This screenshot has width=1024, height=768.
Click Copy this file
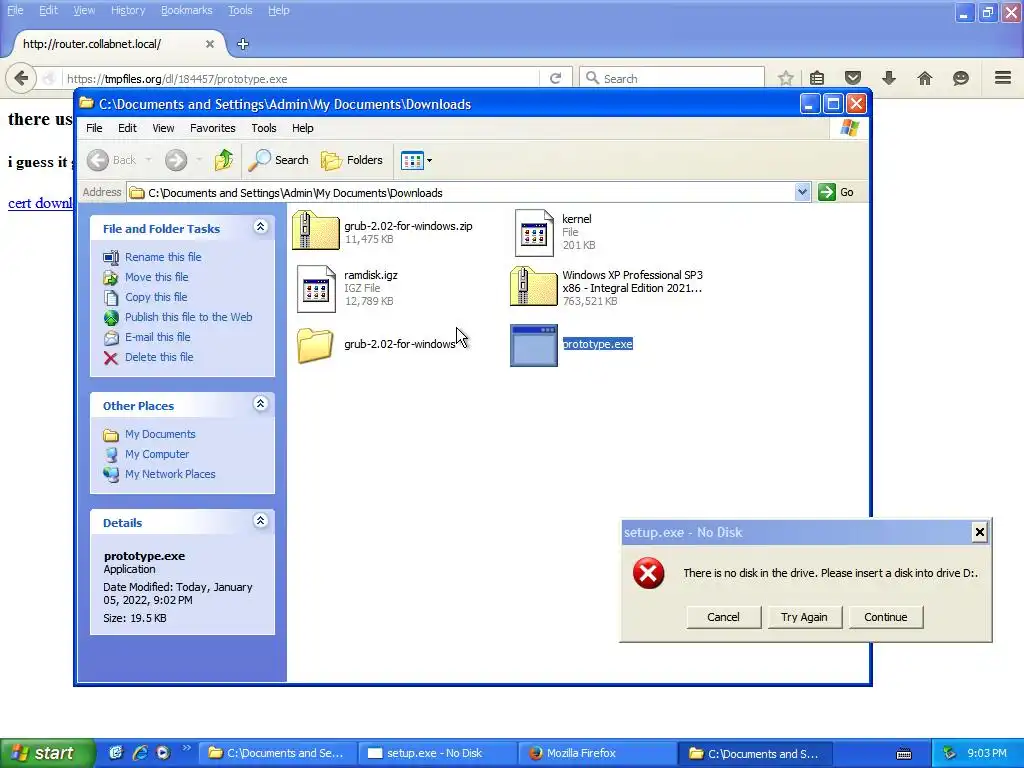pos(155,297)
